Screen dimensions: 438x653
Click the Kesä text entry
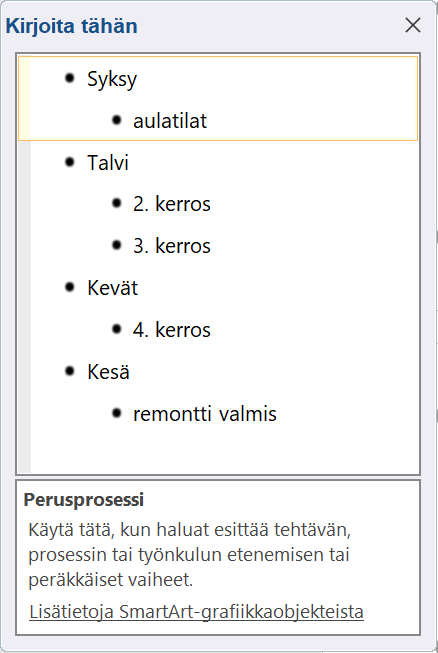coord(108,371)
